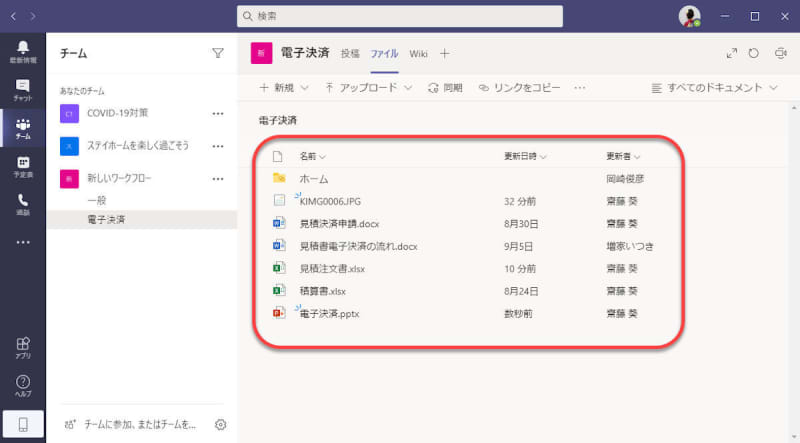Click the search box at top
Screen dimensions: 800x443
(399, 16)
